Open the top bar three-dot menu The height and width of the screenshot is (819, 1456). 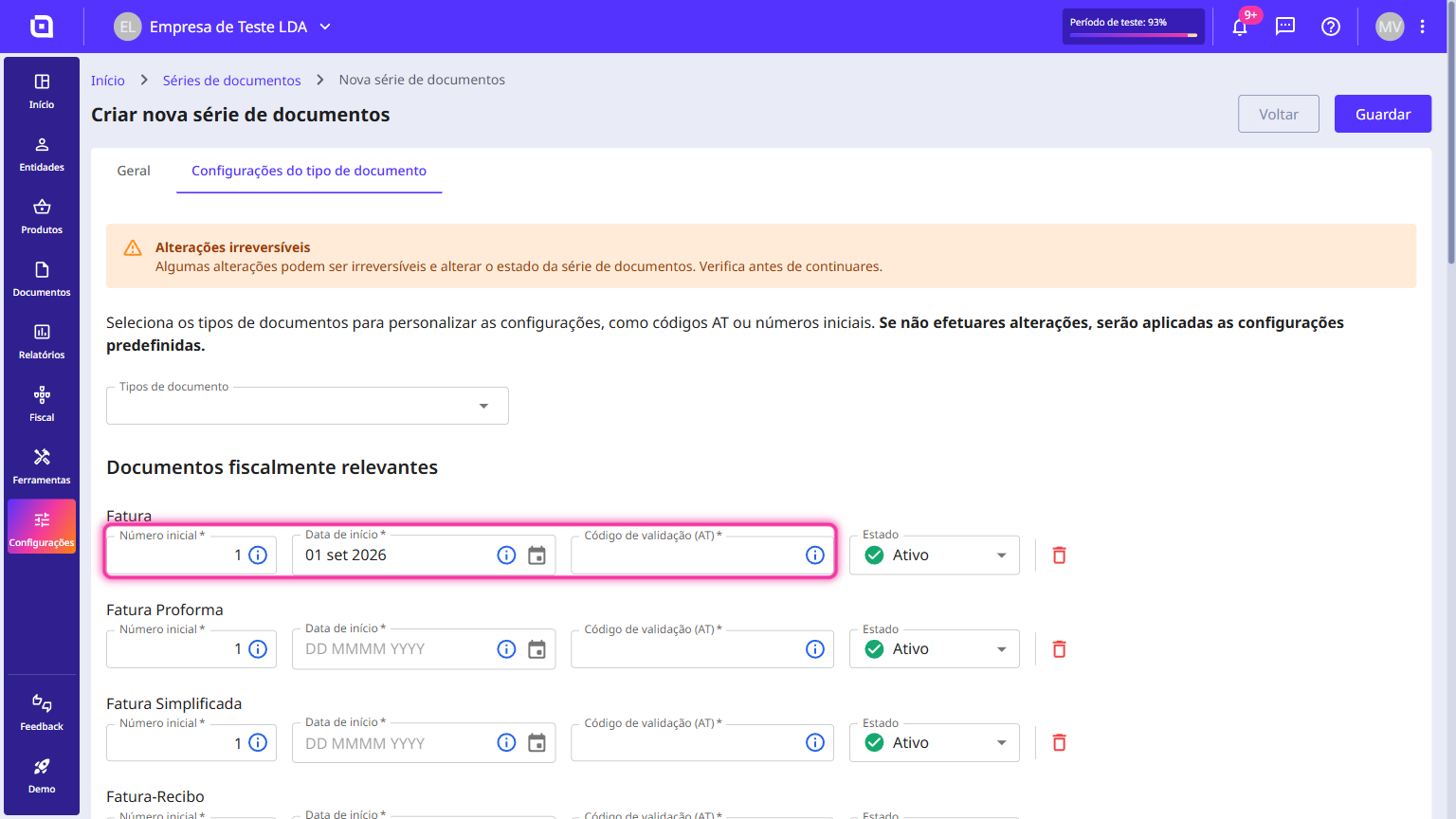[x=1422, y=27]
